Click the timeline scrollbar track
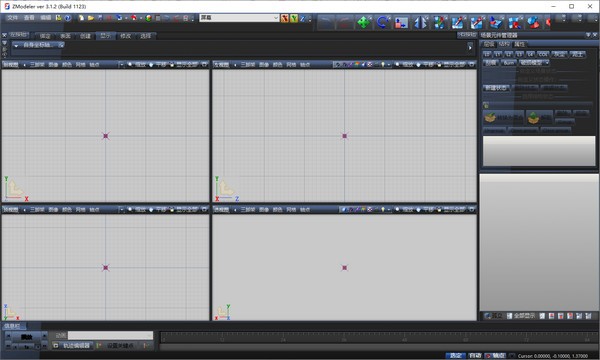The width and height of the screenshot is (600, 360). (x=379, y=347)
